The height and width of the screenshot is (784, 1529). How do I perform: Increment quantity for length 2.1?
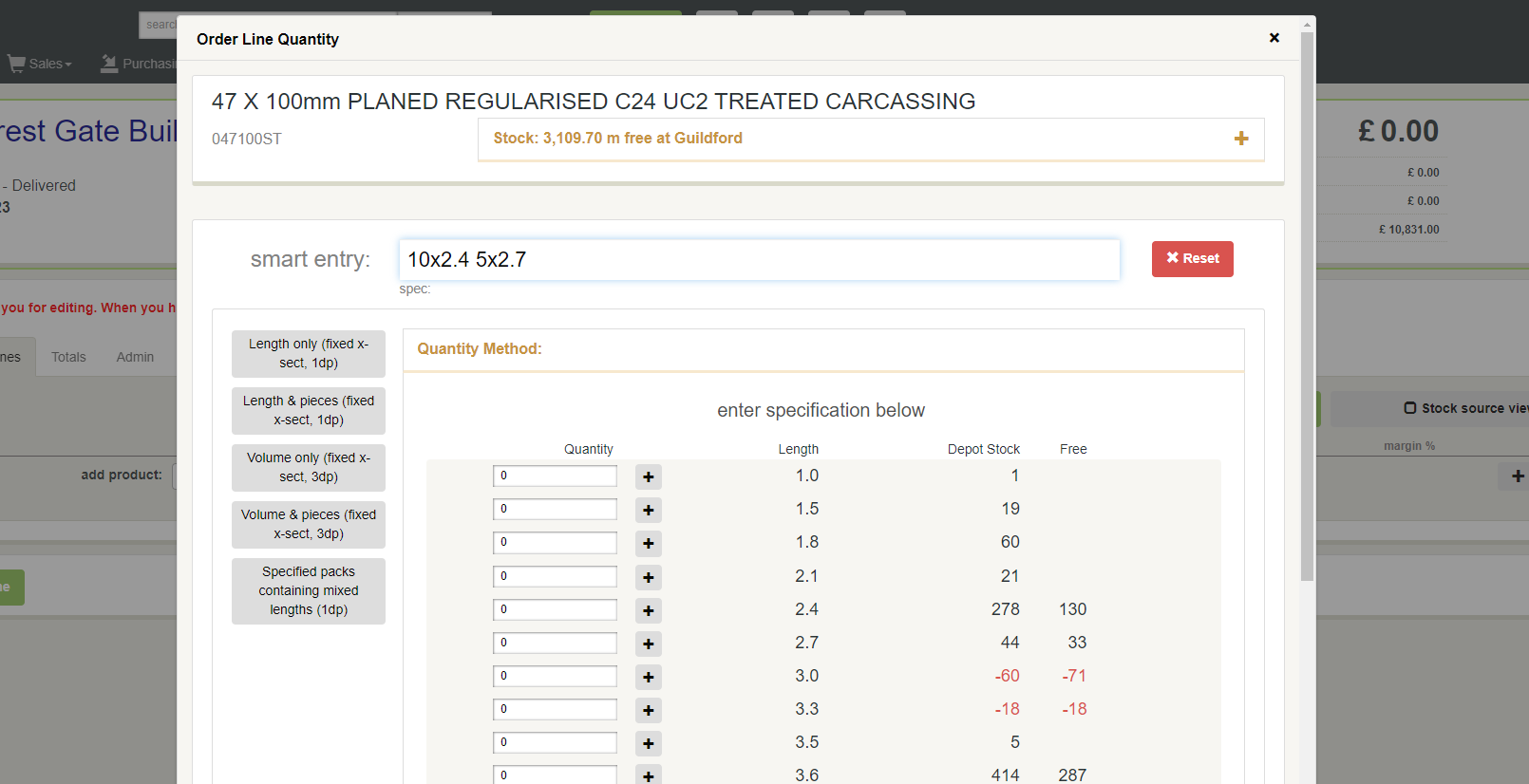[649, 577]
